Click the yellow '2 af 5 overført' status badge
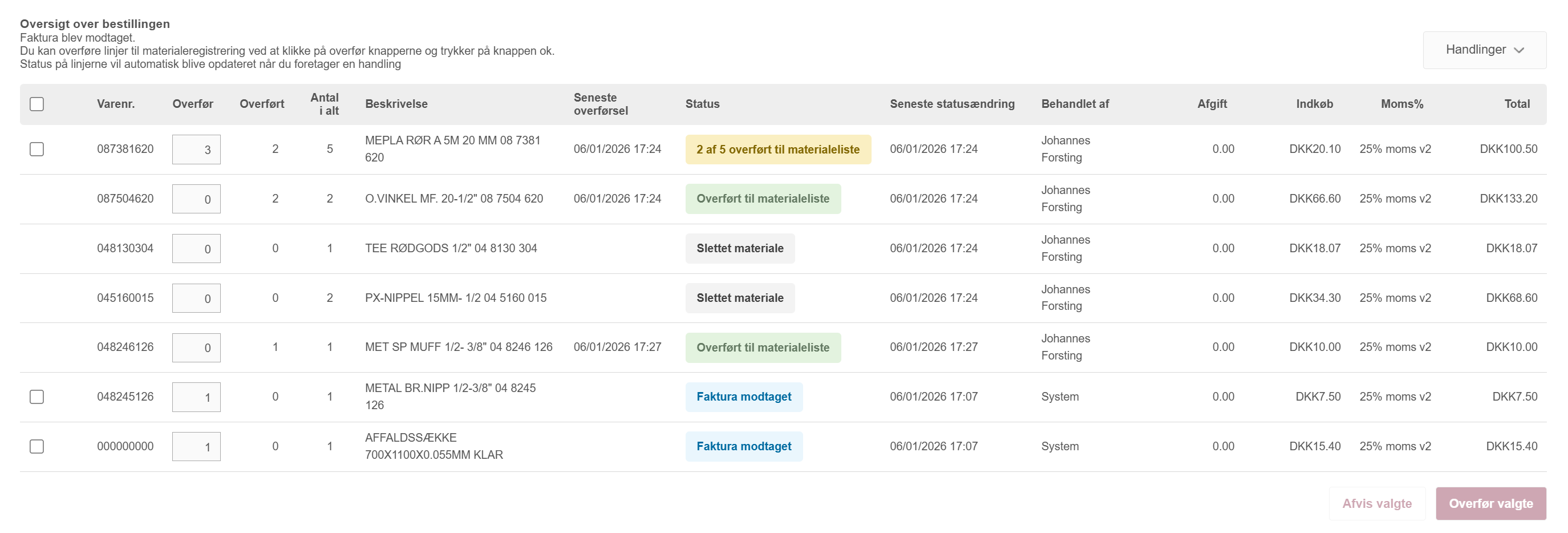Viewport: 1568px width, 533px height. point(777,150)
